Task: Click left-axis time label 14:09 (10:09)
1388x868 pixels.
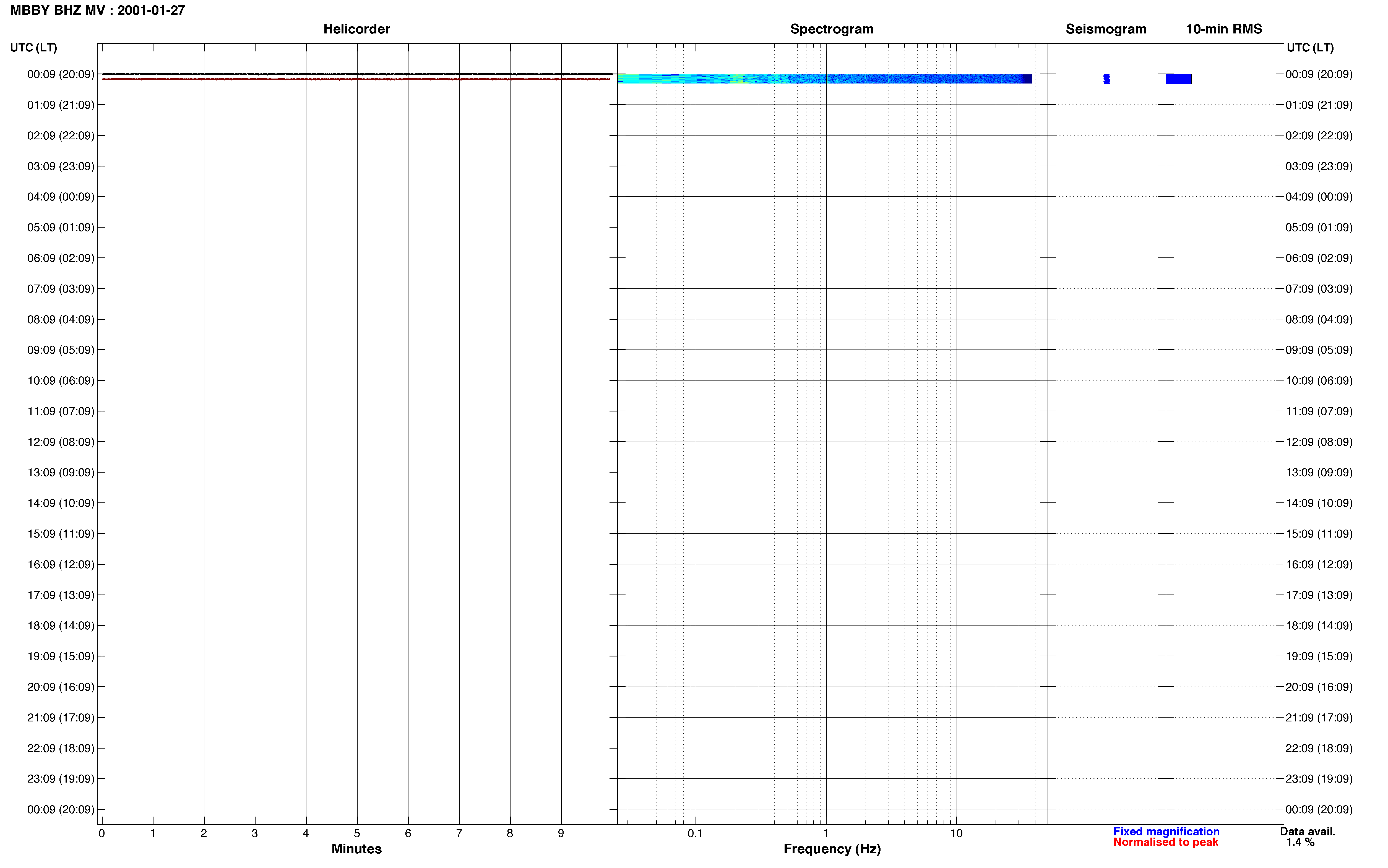Action: 61,503
